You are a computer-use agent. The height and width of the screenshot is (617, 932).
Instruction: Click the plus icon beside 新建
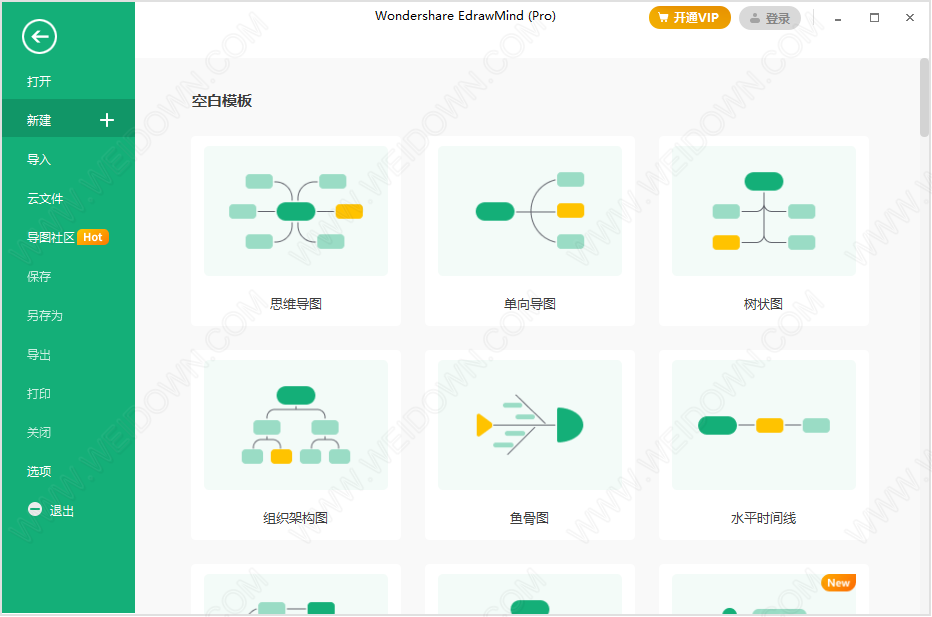(107, 120)
